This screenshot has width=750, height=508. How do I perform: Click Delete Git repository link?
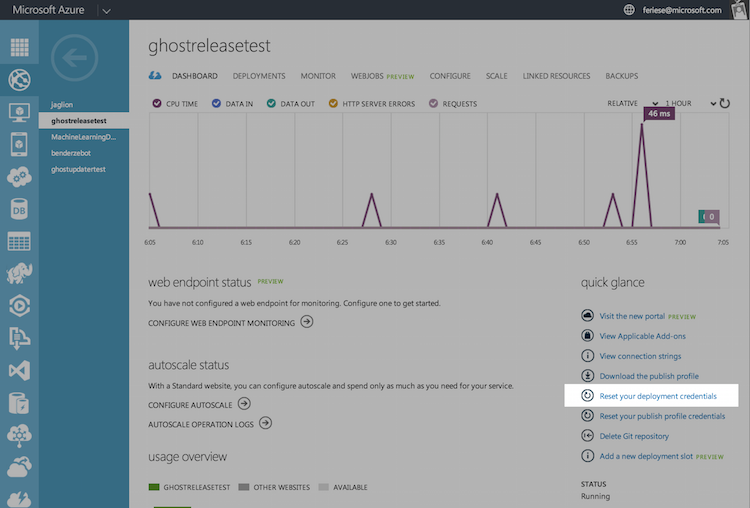[x=634, y=436]
